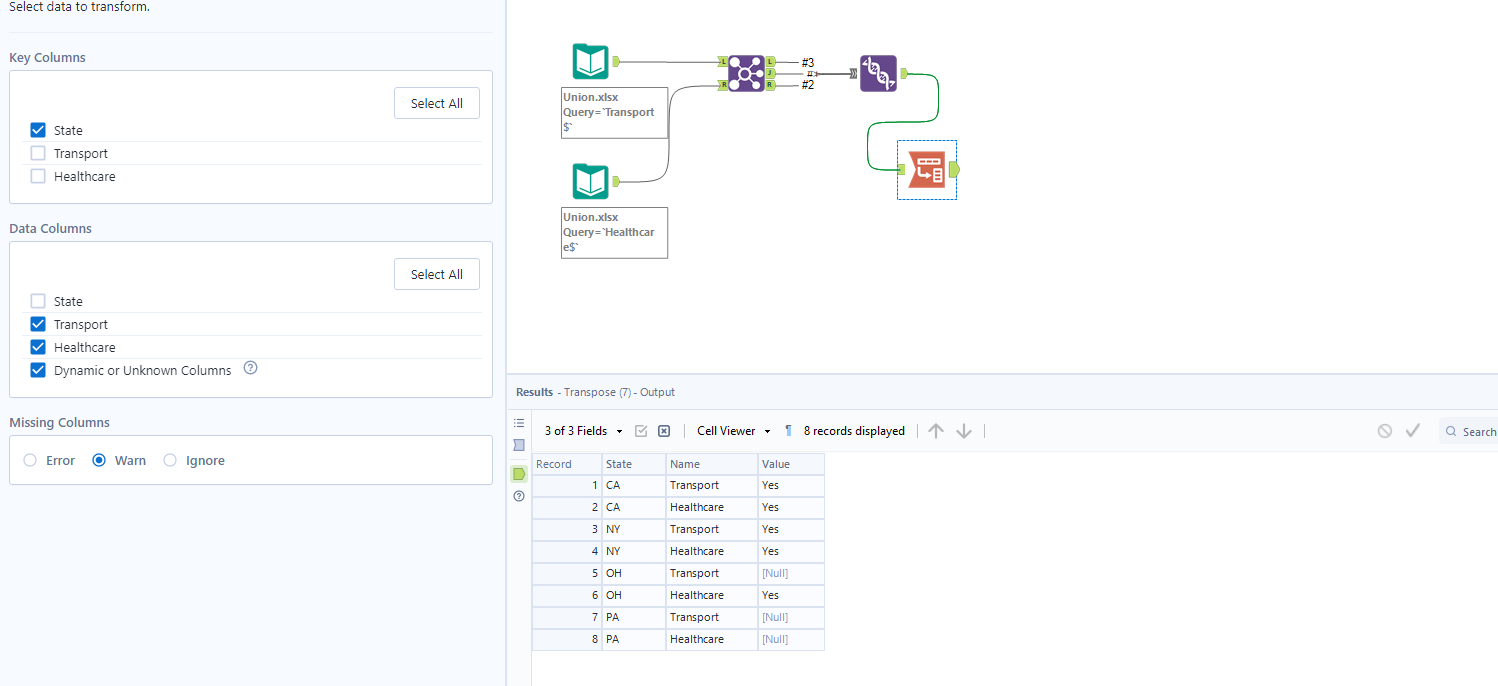Click the metadata list icon in Results sidebar

518,421
